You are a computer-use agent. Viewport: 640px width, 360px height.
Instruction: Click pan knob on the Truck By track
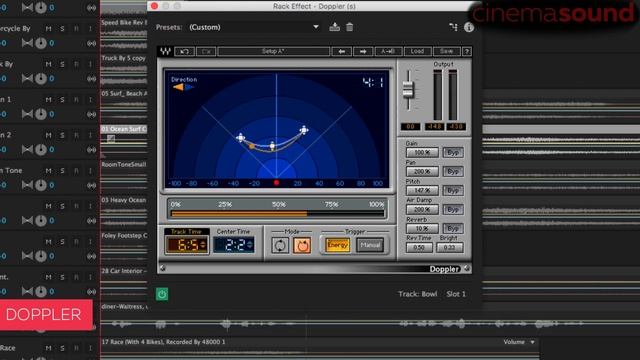click(41, 78)
